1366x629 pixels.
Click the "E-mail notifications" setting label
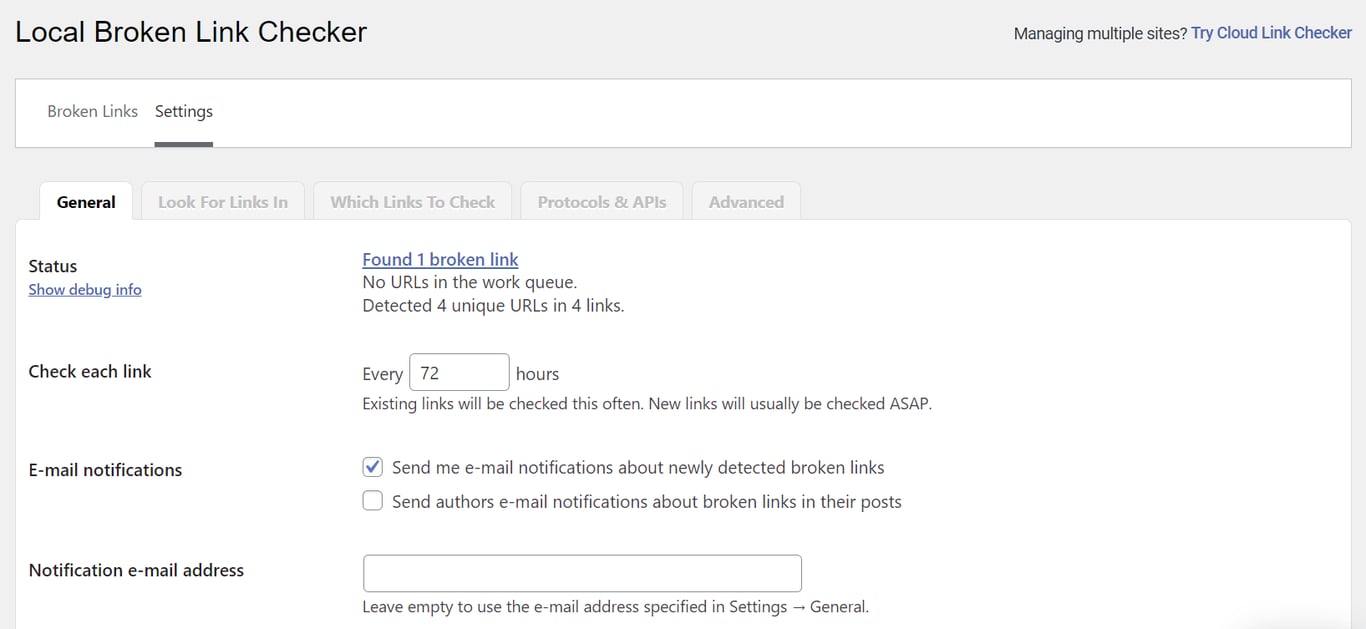[104, 469]
